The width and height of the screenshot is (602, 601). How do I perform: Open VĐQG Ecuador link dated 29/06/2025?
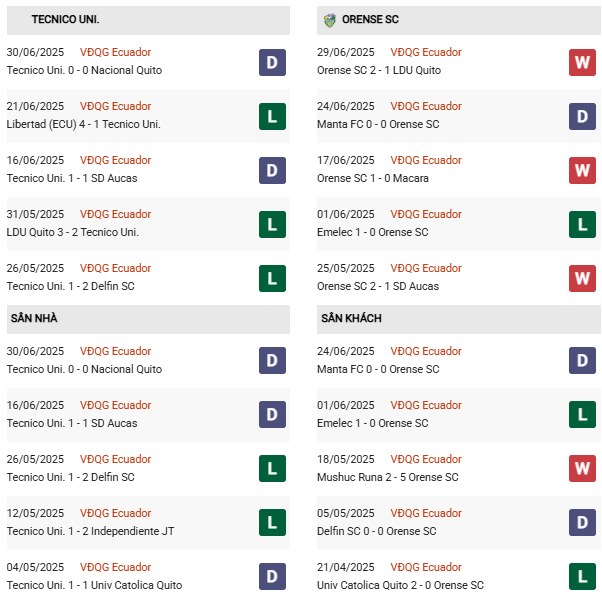[428, 52]
